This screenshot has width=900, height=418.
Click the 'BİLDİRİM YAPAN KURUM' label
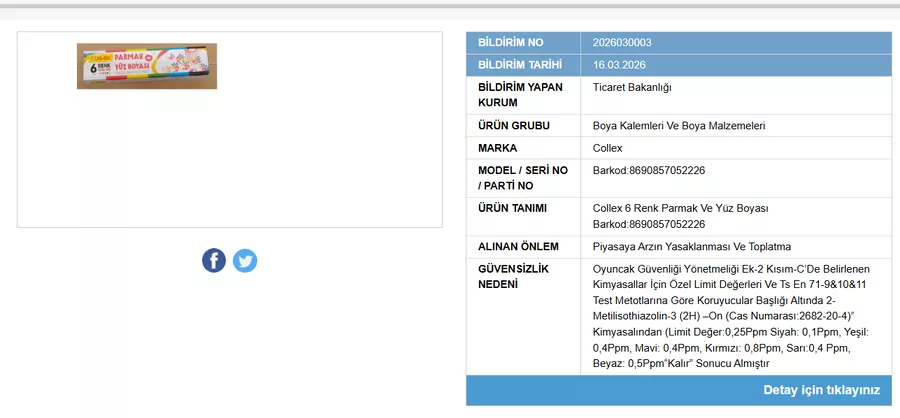pos(520,95)
